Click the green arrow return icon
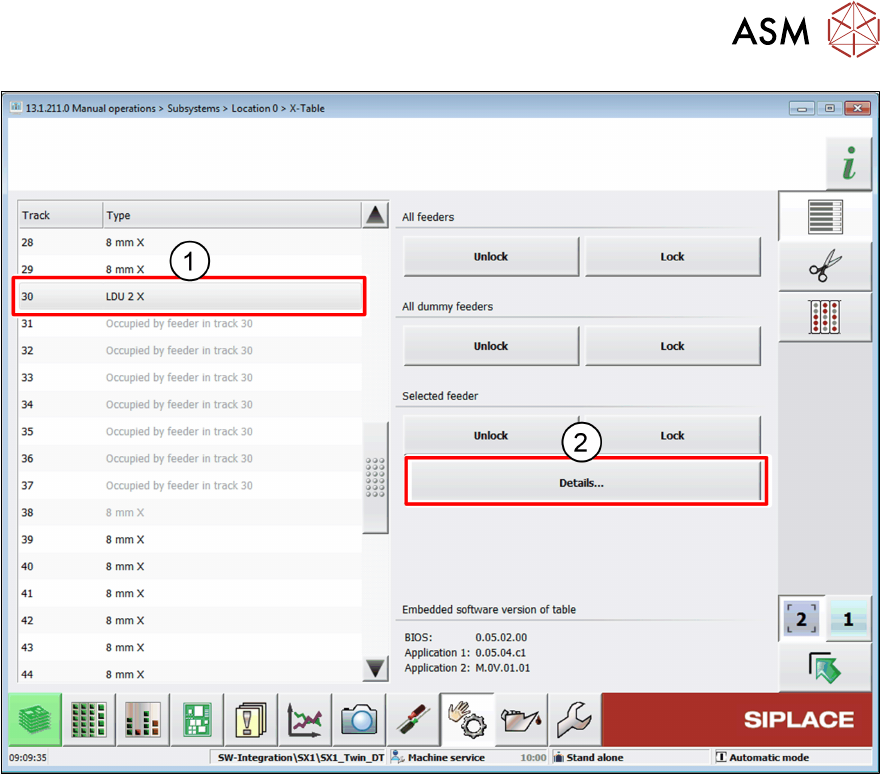The height and width of the screenshot is (774, 880). pos(824,668)
